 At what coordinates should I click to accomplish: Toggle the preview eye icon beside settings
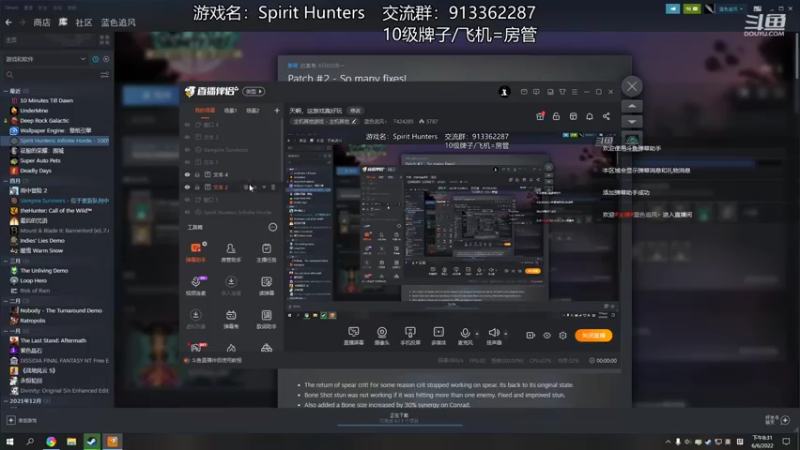point(547,335)
